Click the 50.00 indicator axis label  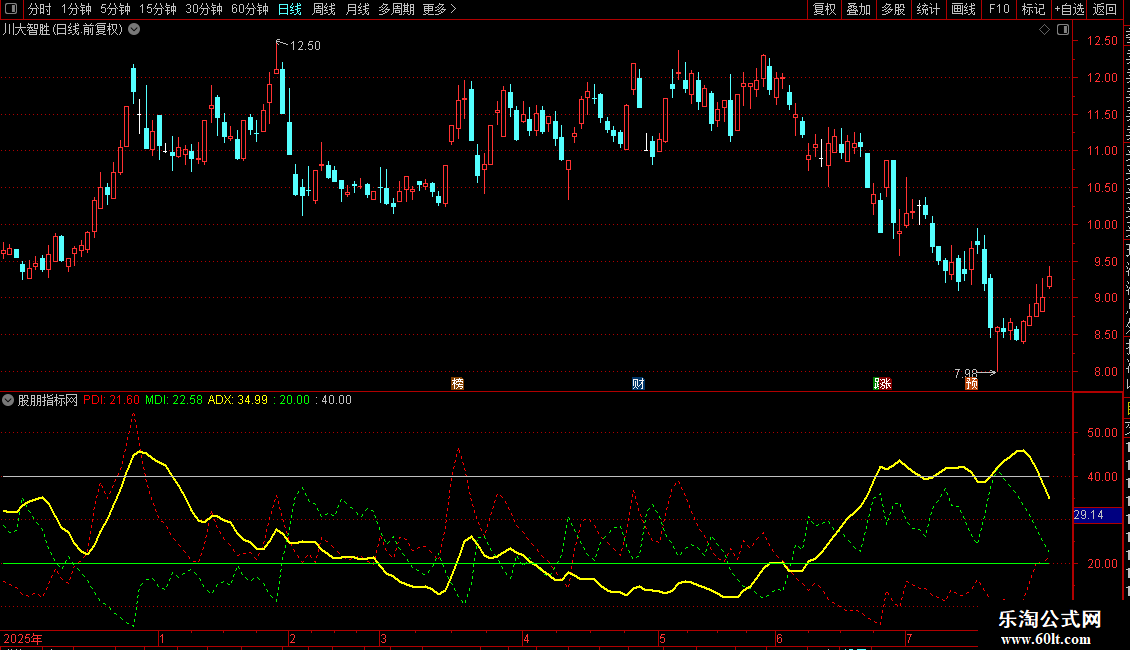[1103, 433]
